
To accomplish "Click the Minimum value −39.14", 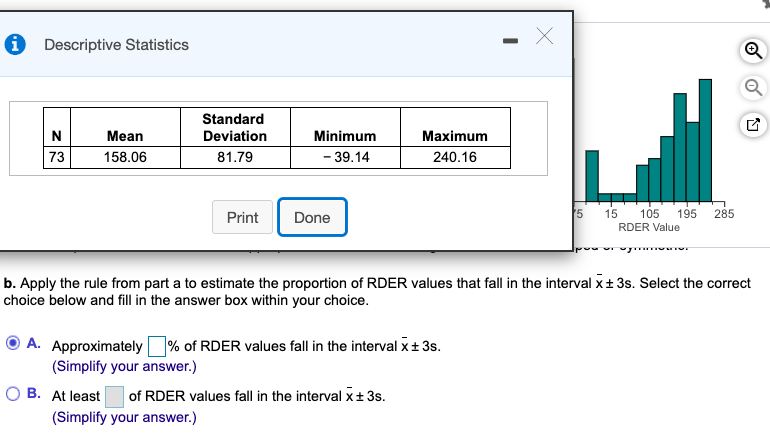I will pyautogui.click(x=346, y=157).
